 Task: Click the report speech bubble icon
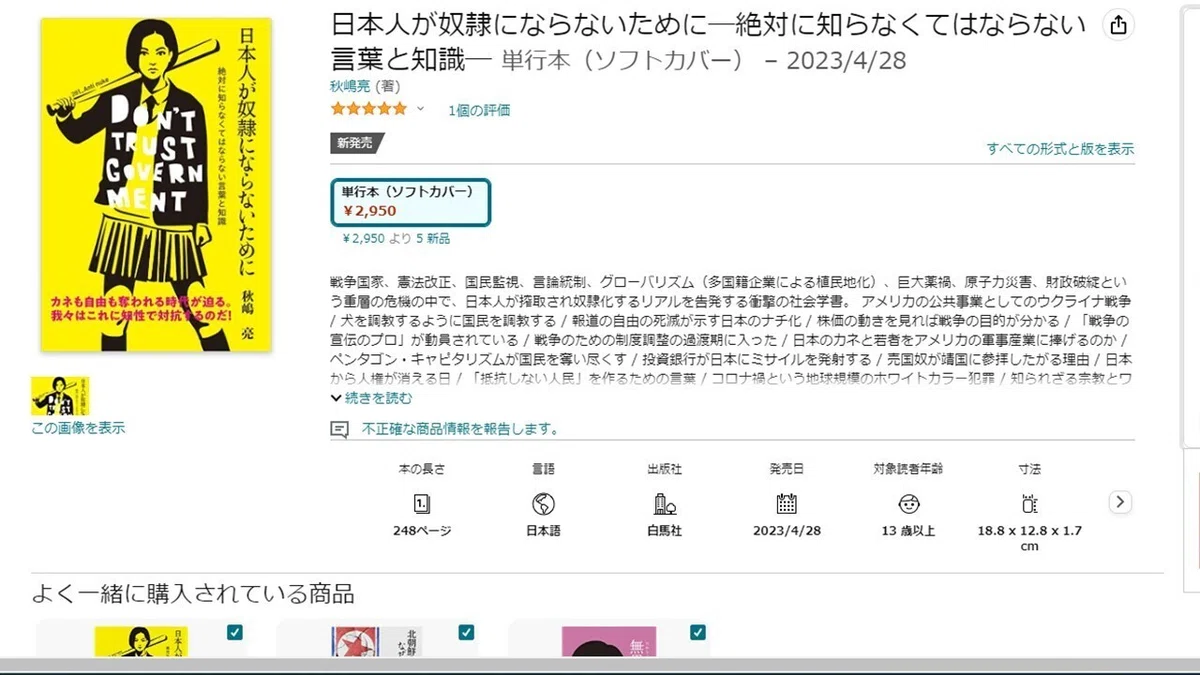pos(340,429)
